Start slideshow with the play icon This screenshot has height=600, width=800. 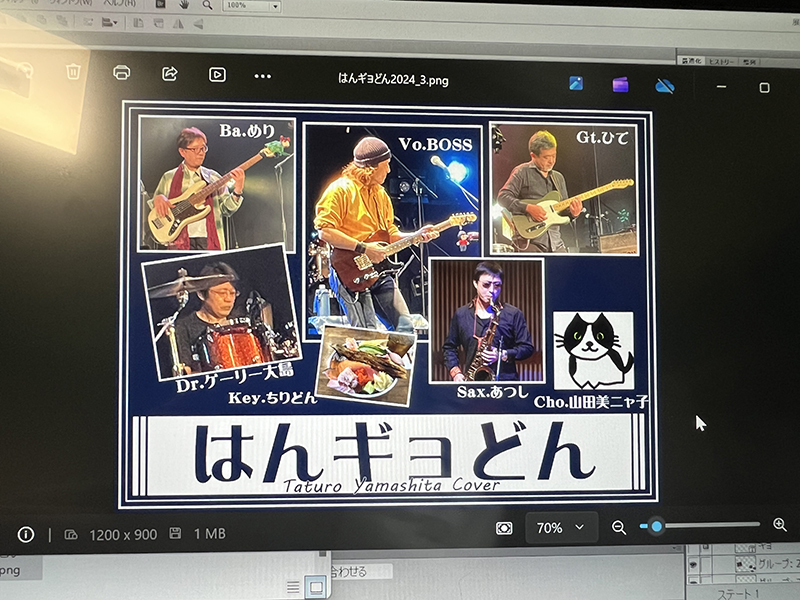[217, 75]
